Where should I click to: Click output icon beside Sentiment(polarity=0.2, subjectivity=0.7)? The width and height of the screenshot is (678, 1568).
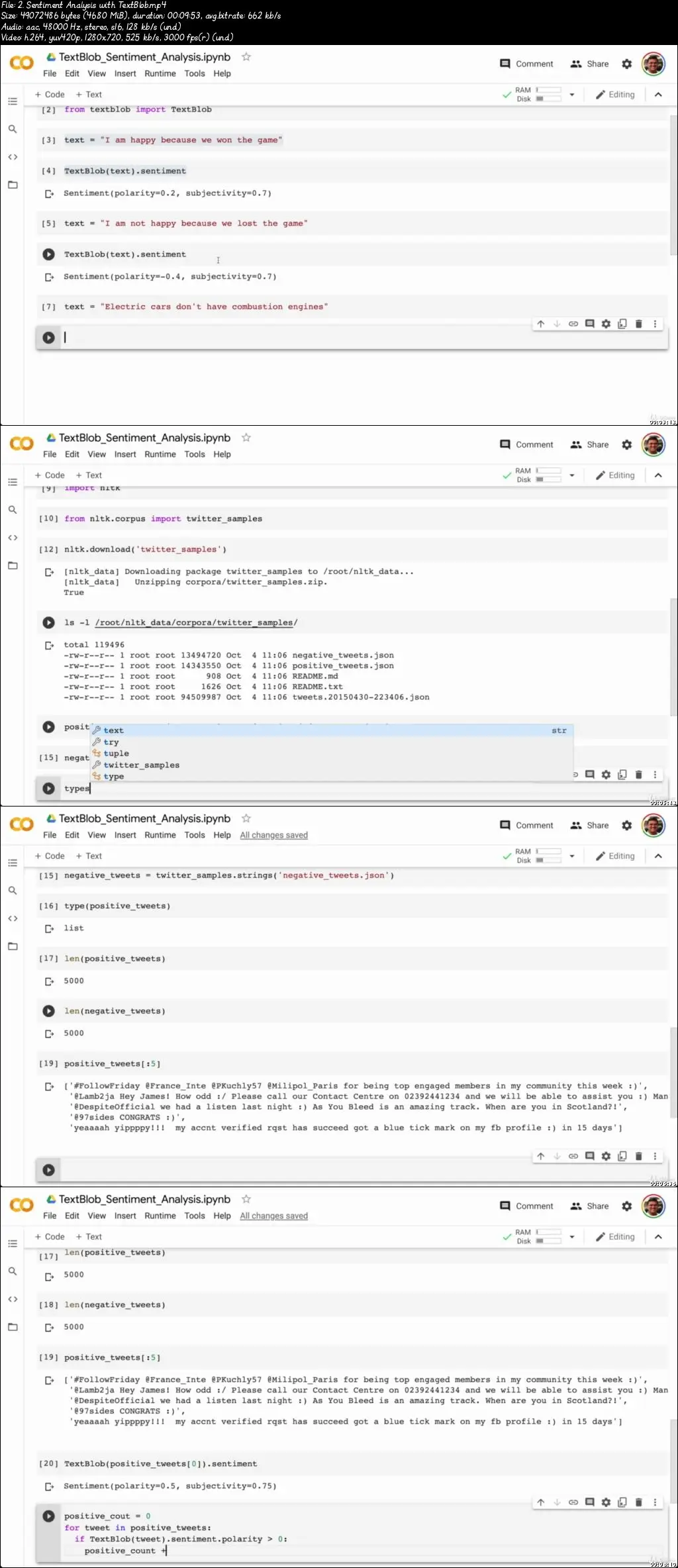49,193
